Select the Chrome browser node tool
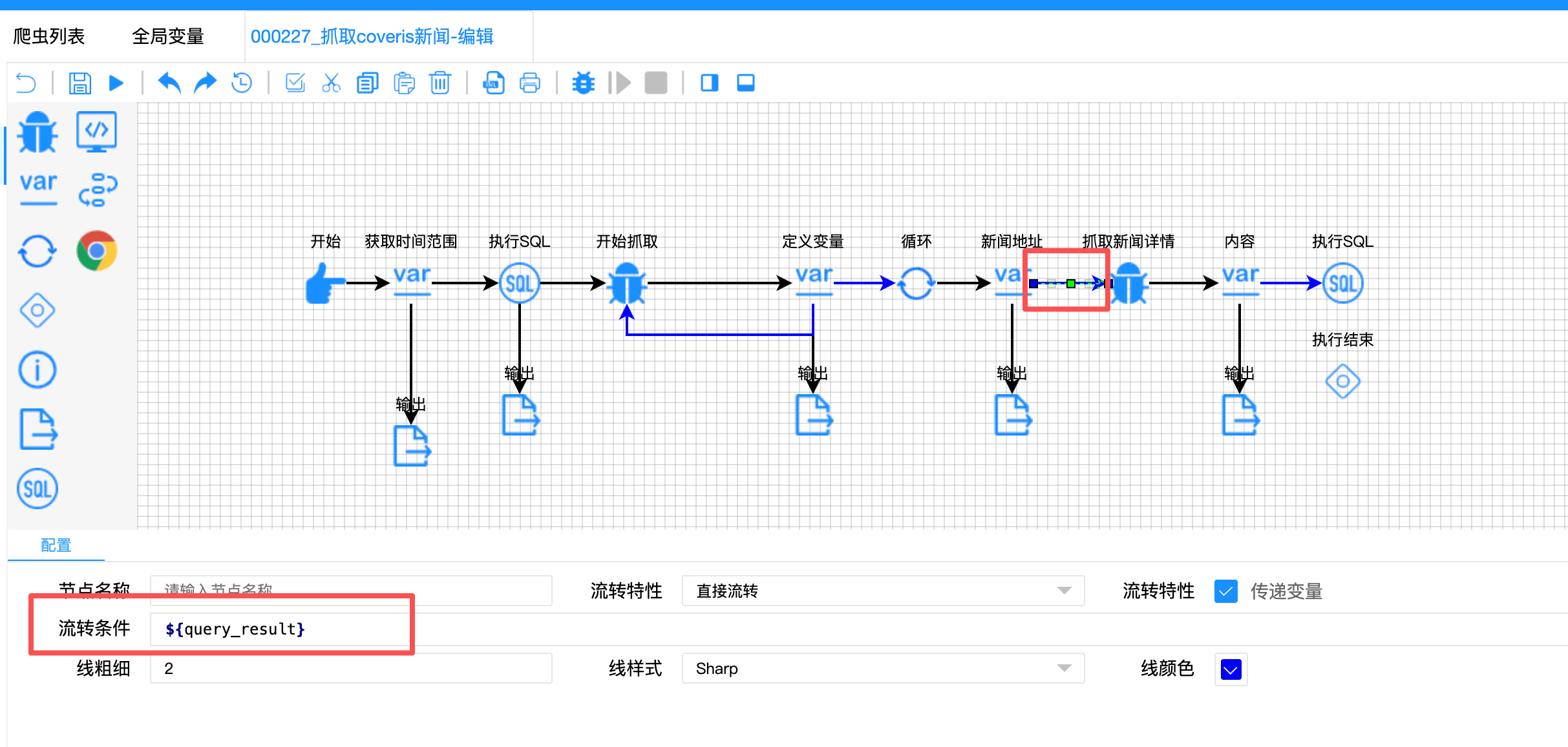Image resolution: width=1568 pixels, height=747 pixels. point(96,251)
